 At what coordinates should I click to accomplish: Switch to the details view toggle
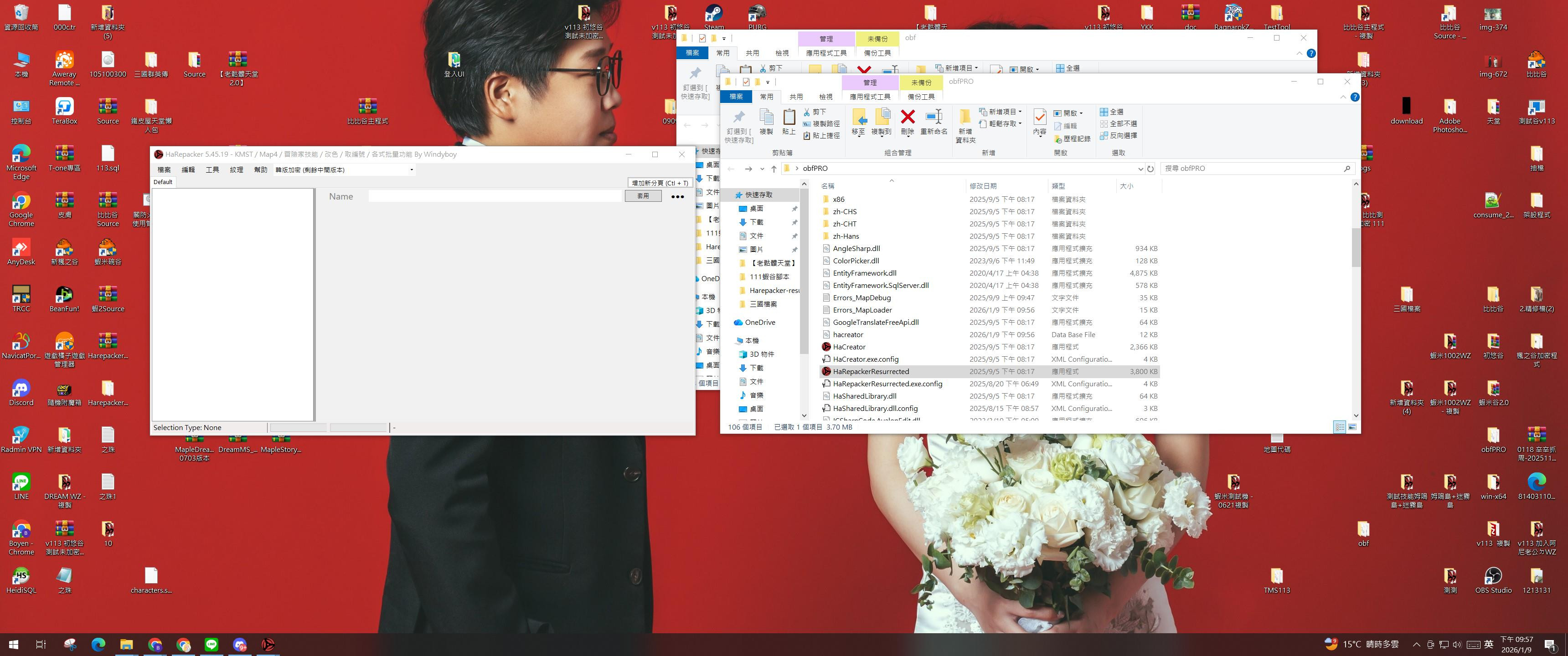pyautogui.click(x=1340, y=427)
